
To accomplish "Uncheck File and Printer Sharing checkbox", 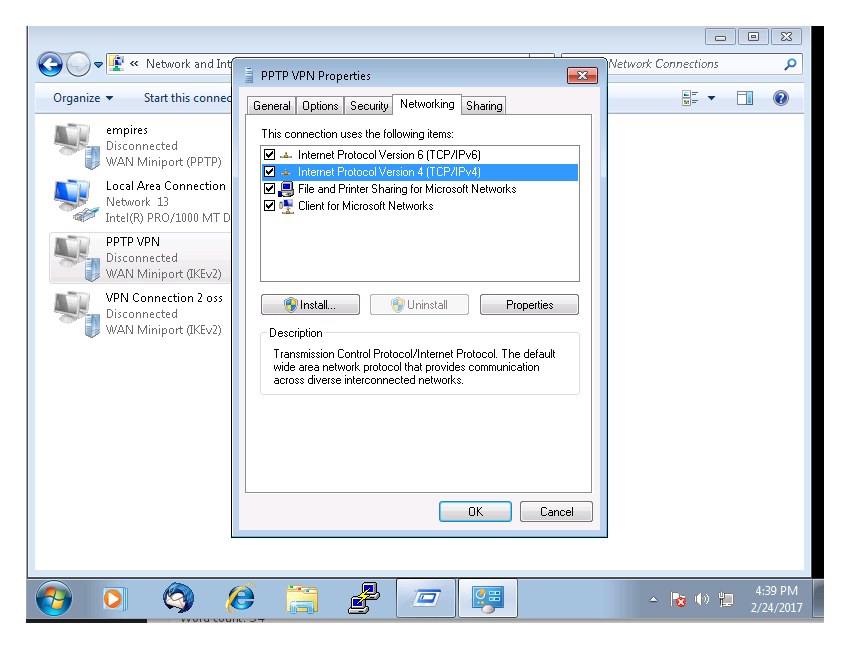I will [269, 189].
